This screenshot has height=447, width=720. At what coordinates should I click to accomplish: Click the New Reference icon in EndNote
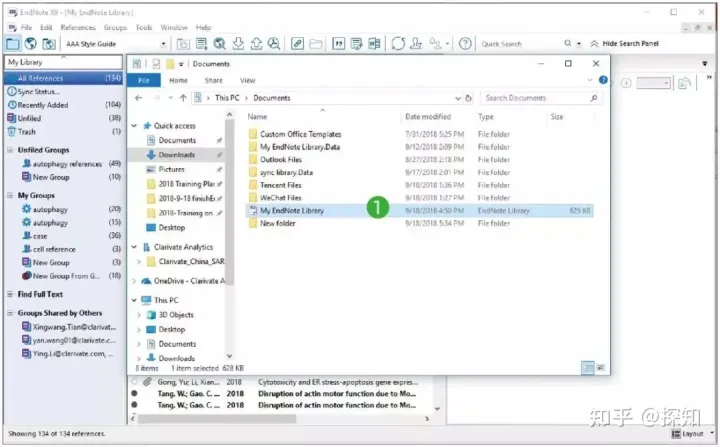coord(201,44)
